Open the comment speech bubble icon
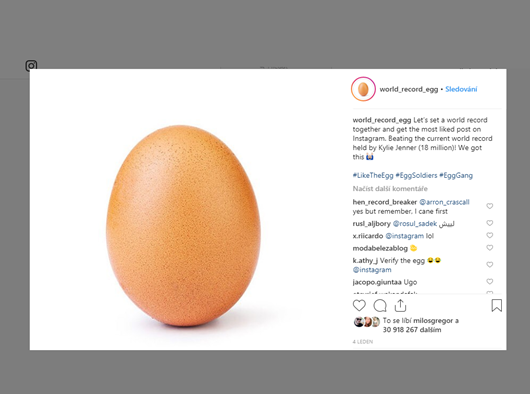 [x=380, y=305]
